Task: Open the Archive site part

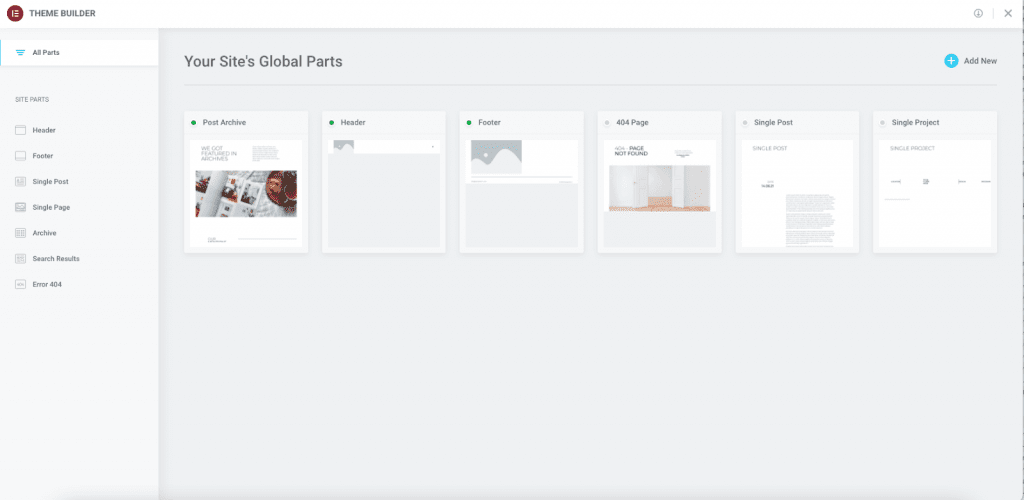Action: pyautogui.click(x=44, y=233)
